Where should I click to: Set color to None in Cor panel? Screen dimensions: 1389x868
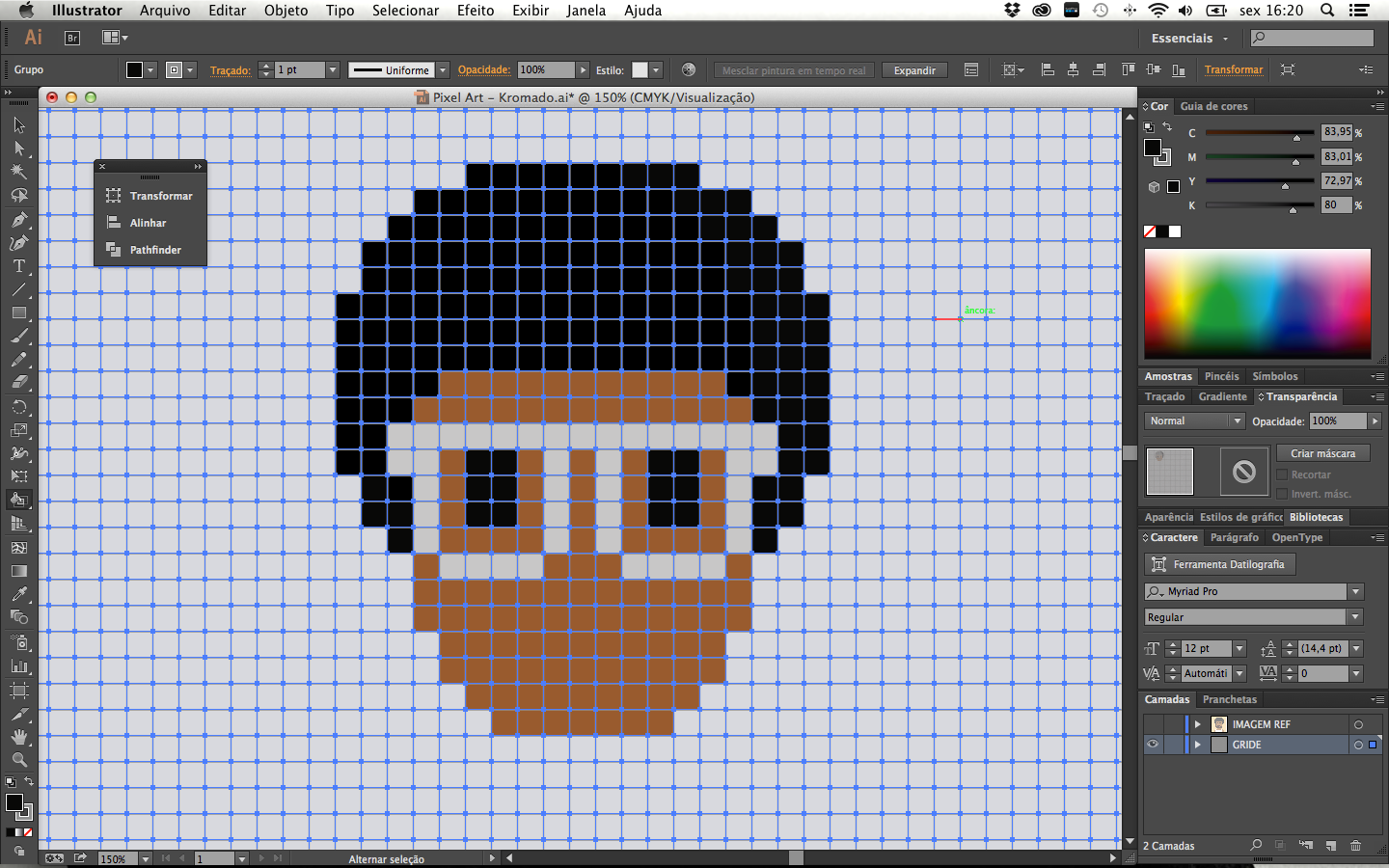pos(1150,231)
